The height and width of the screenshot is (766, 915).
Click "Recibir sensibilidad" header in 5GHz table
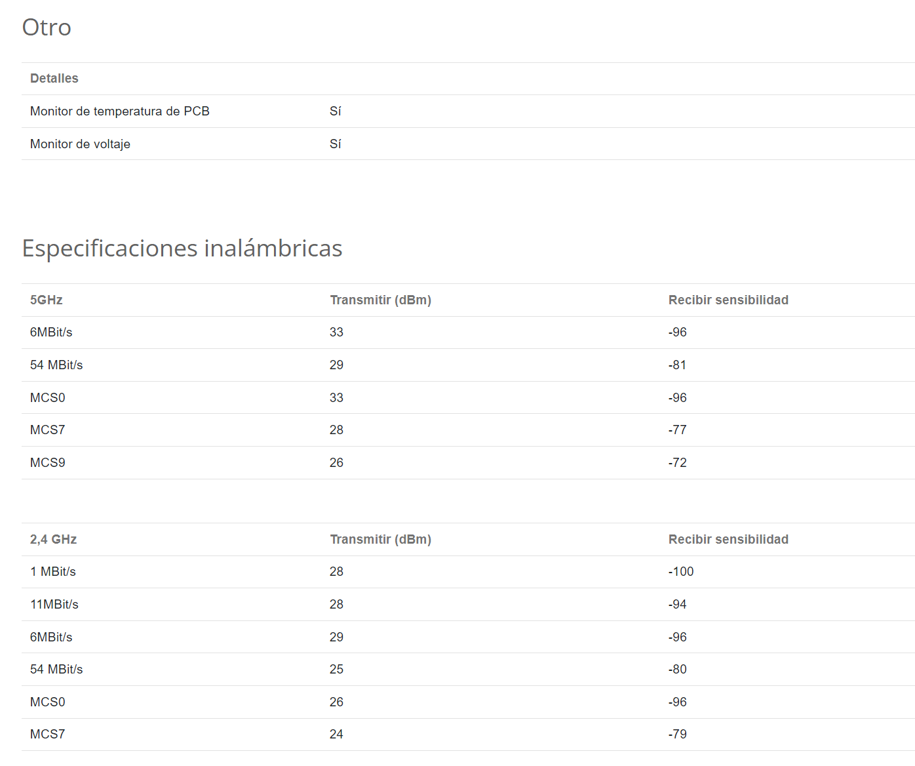728,300
